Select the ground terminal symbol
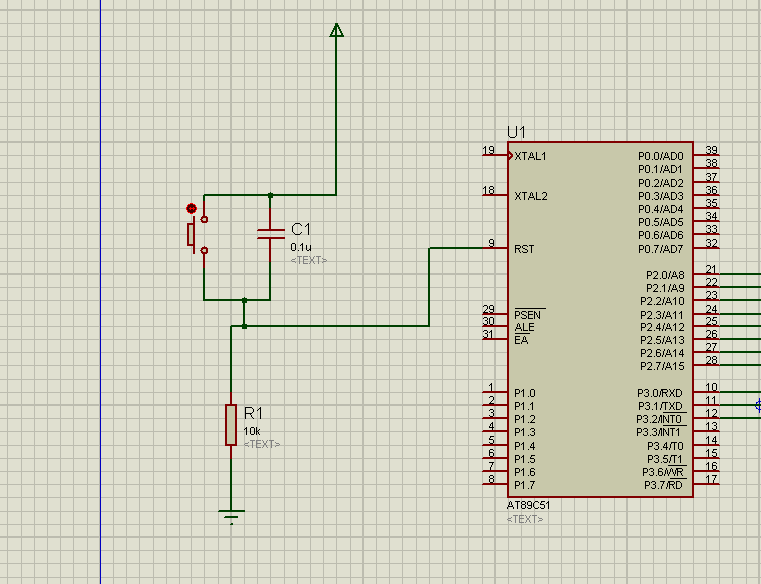This screenshot has width=761, height=584. (x=232, y=517)
